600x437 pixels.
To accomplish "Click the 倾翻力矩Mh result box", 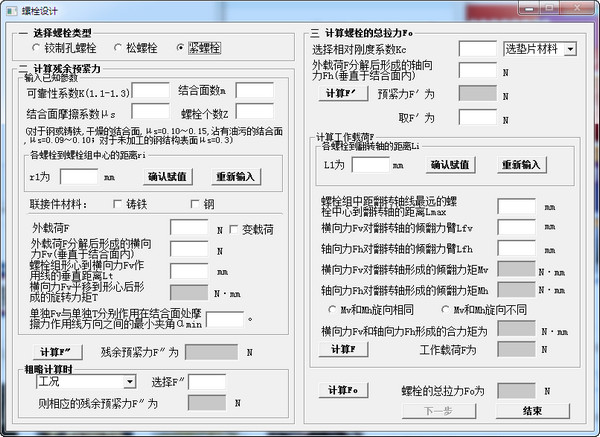I will tap(517, 290).
